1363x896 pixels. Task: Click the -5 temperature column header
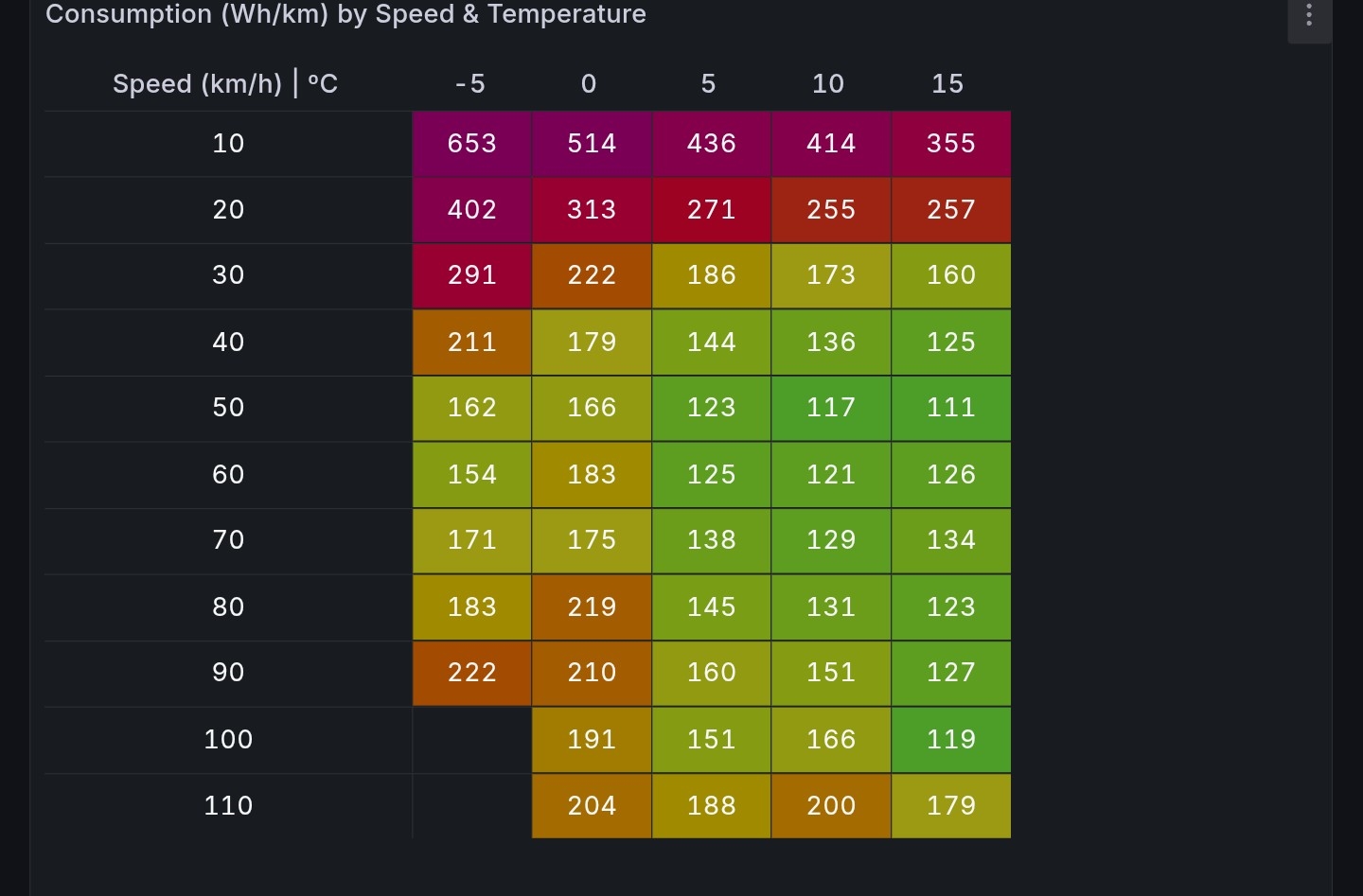[471, 83]
